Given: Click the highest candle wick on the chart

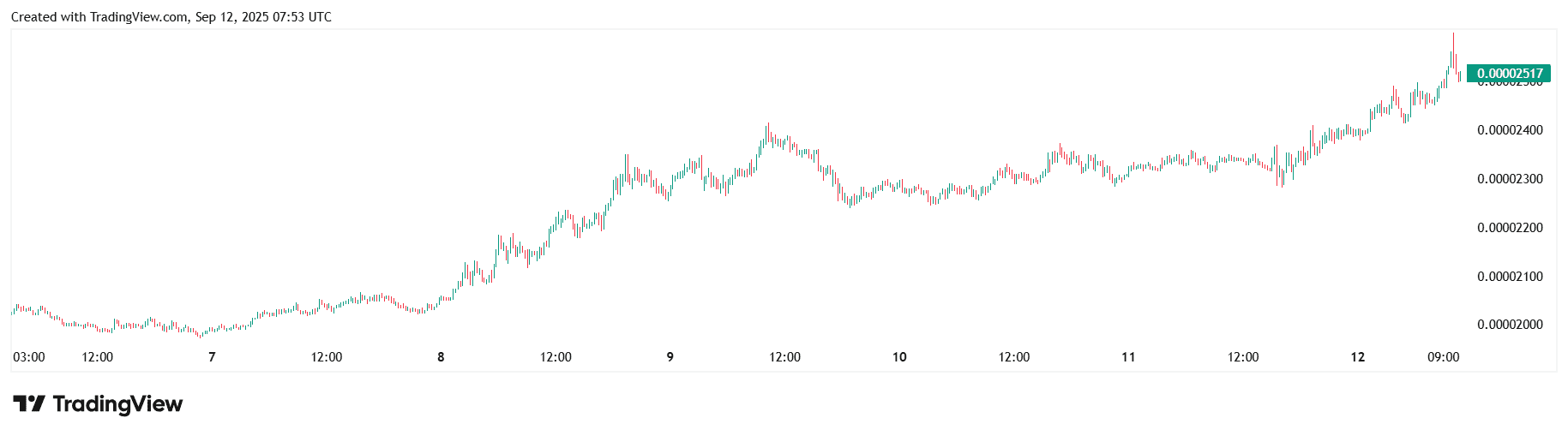Looking at the screenshot, I should [x=1453, y=37].
